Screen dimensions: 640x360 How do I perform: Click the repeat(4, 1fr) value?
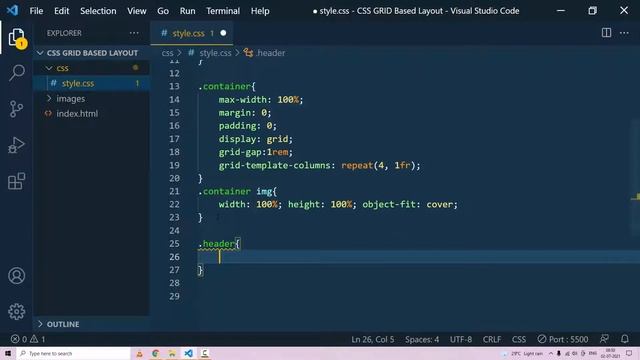pos(378,165)
